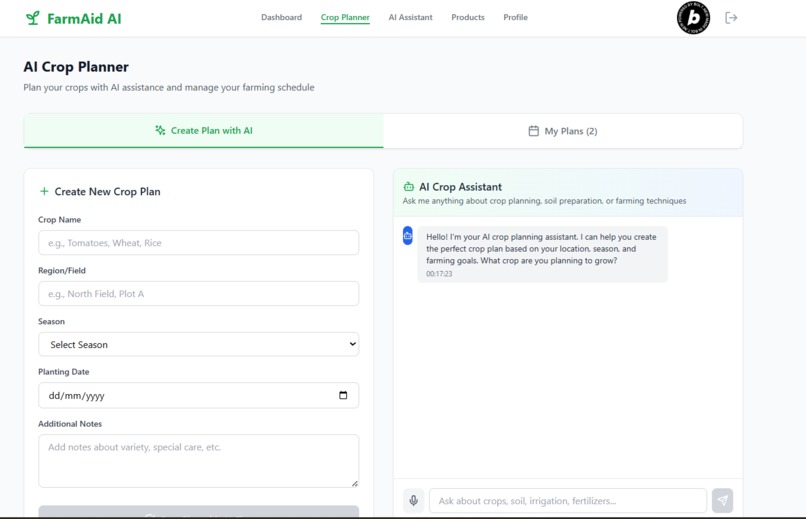The image size is (806, 519).
Task: Click the microphone voice input button
Action: (x=413, y=501)
